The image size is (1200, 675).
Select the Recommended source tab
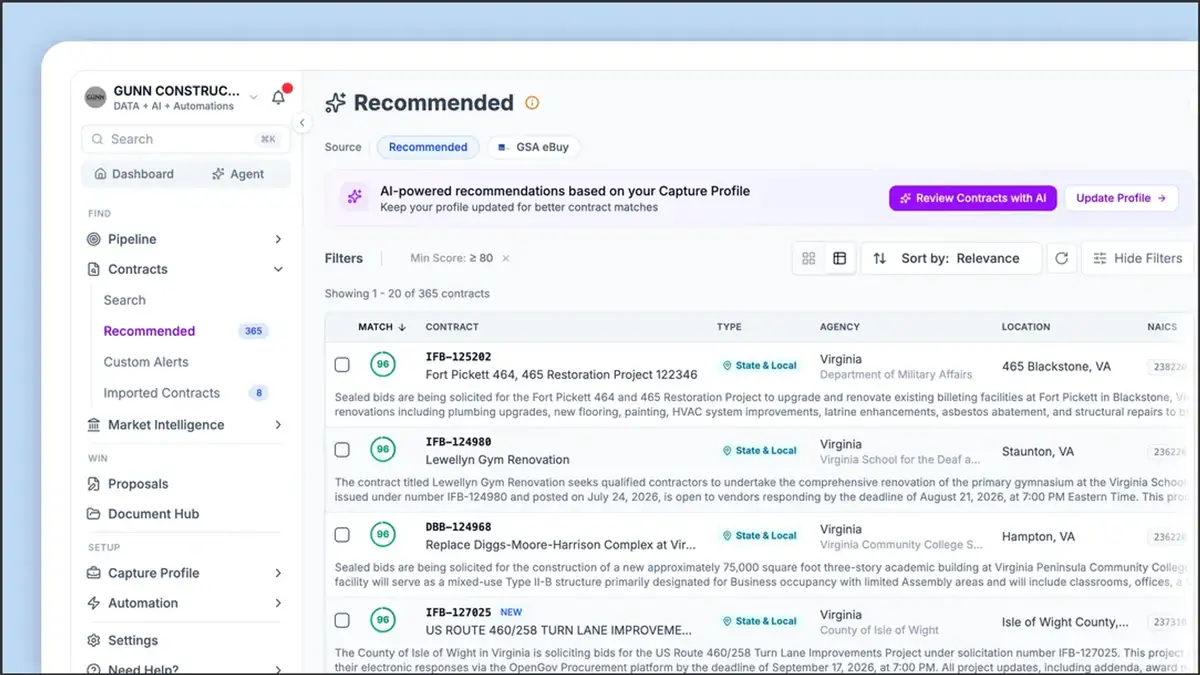click(428, 147)
